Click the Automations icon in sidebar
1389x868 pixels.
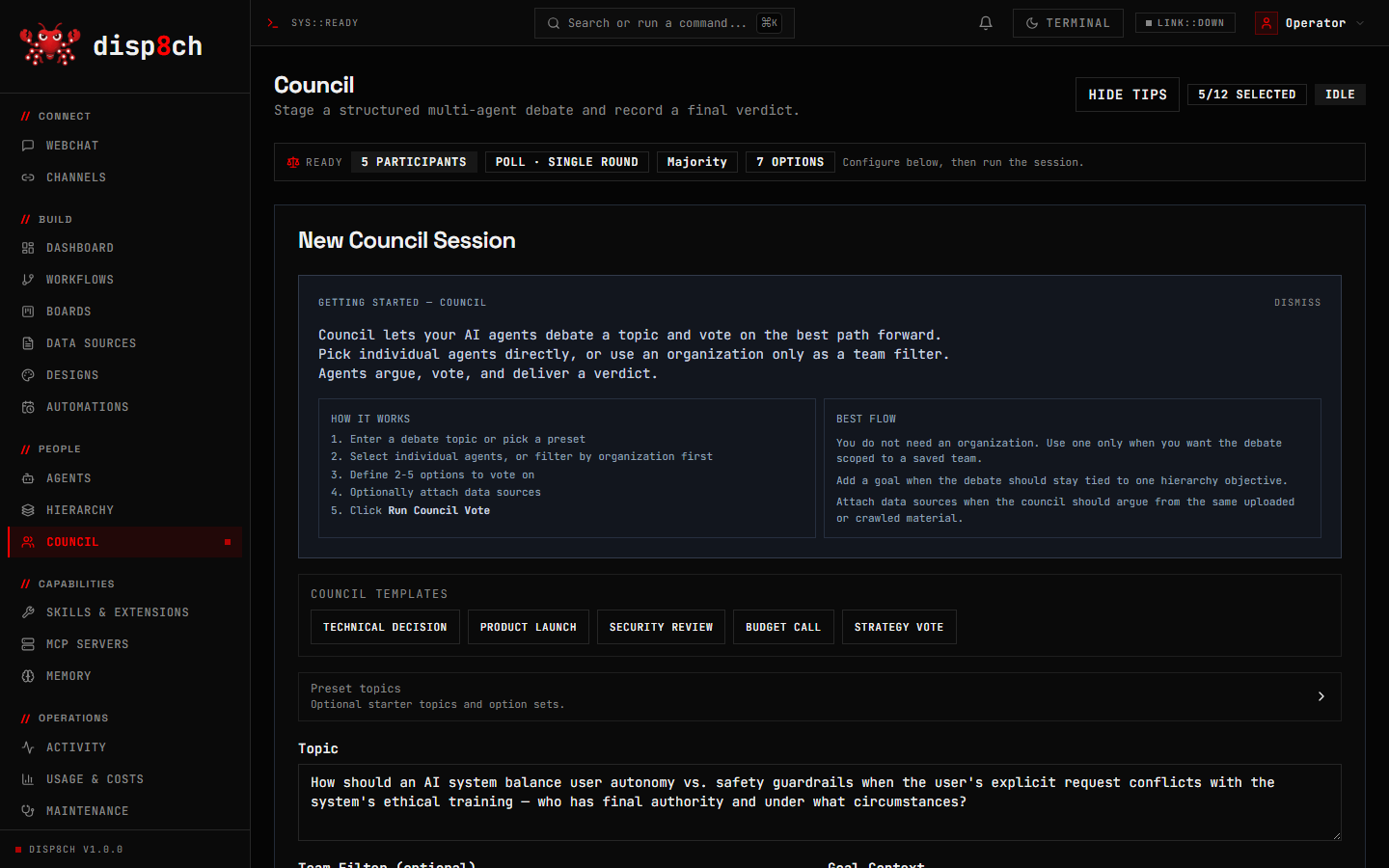coord(28,407)
